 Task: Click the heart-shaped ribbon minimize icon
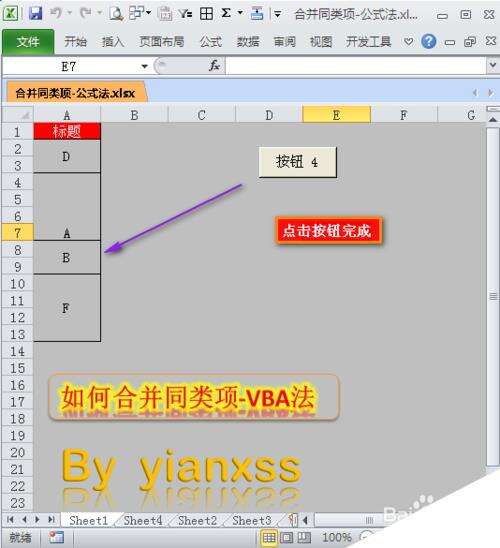coord(408,42)
